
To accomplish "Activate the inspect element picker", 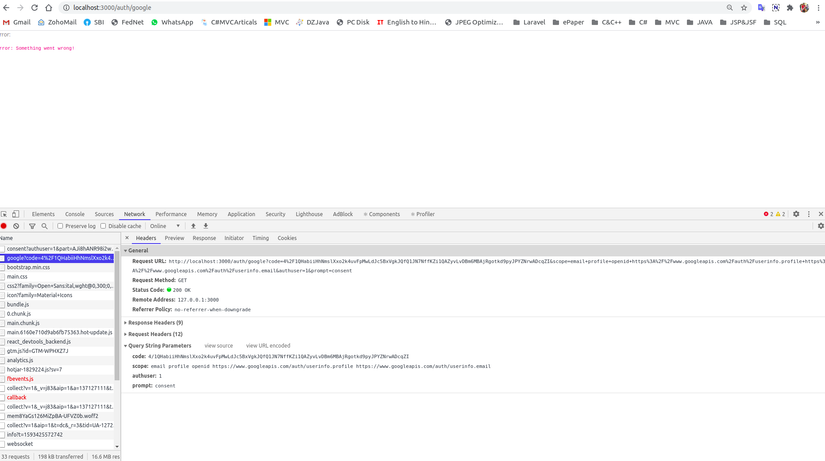I will click(x=4, y=214).
